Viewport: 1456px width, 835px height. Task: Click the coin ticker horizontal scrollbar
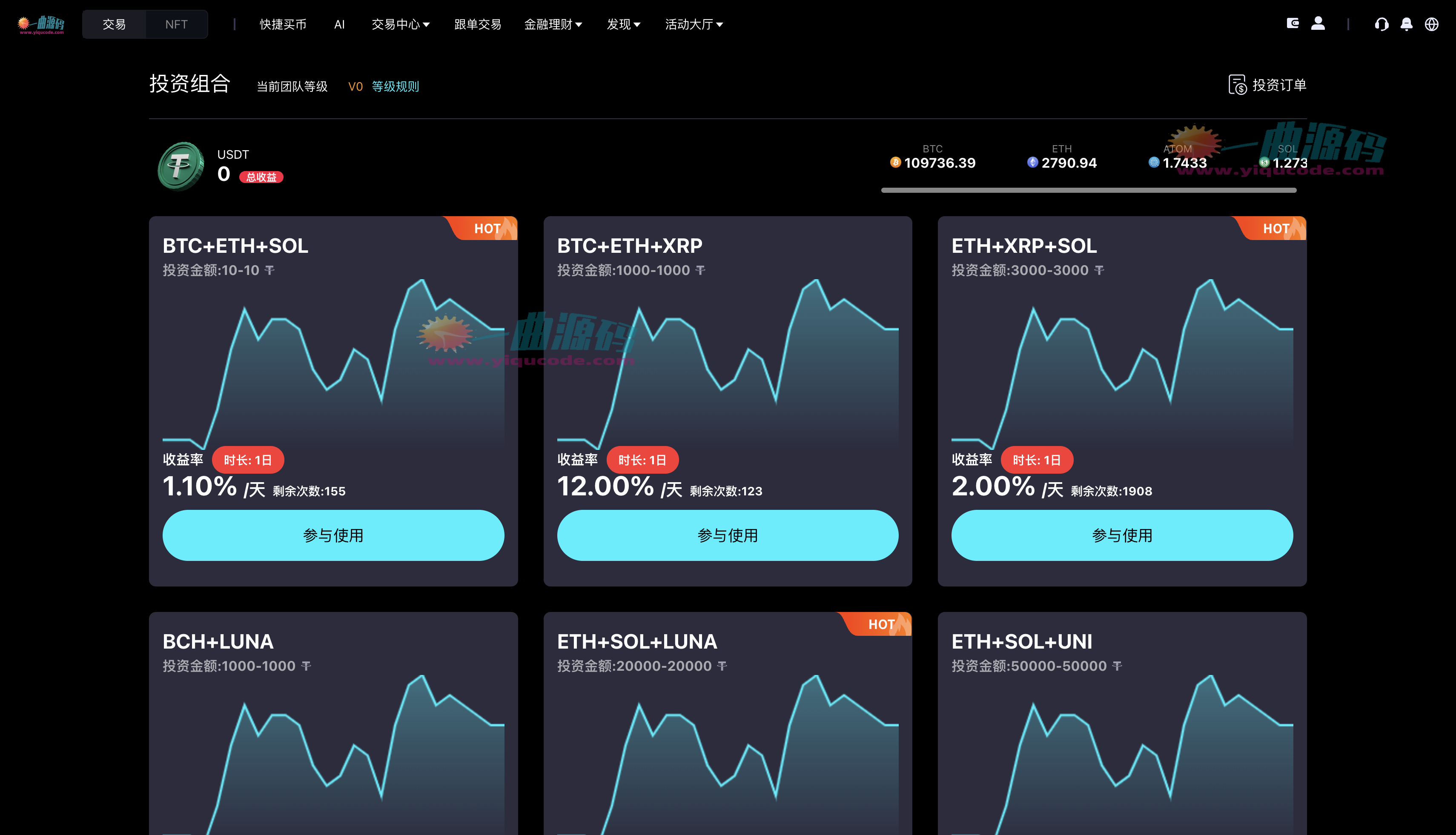tap(1088, 190)
